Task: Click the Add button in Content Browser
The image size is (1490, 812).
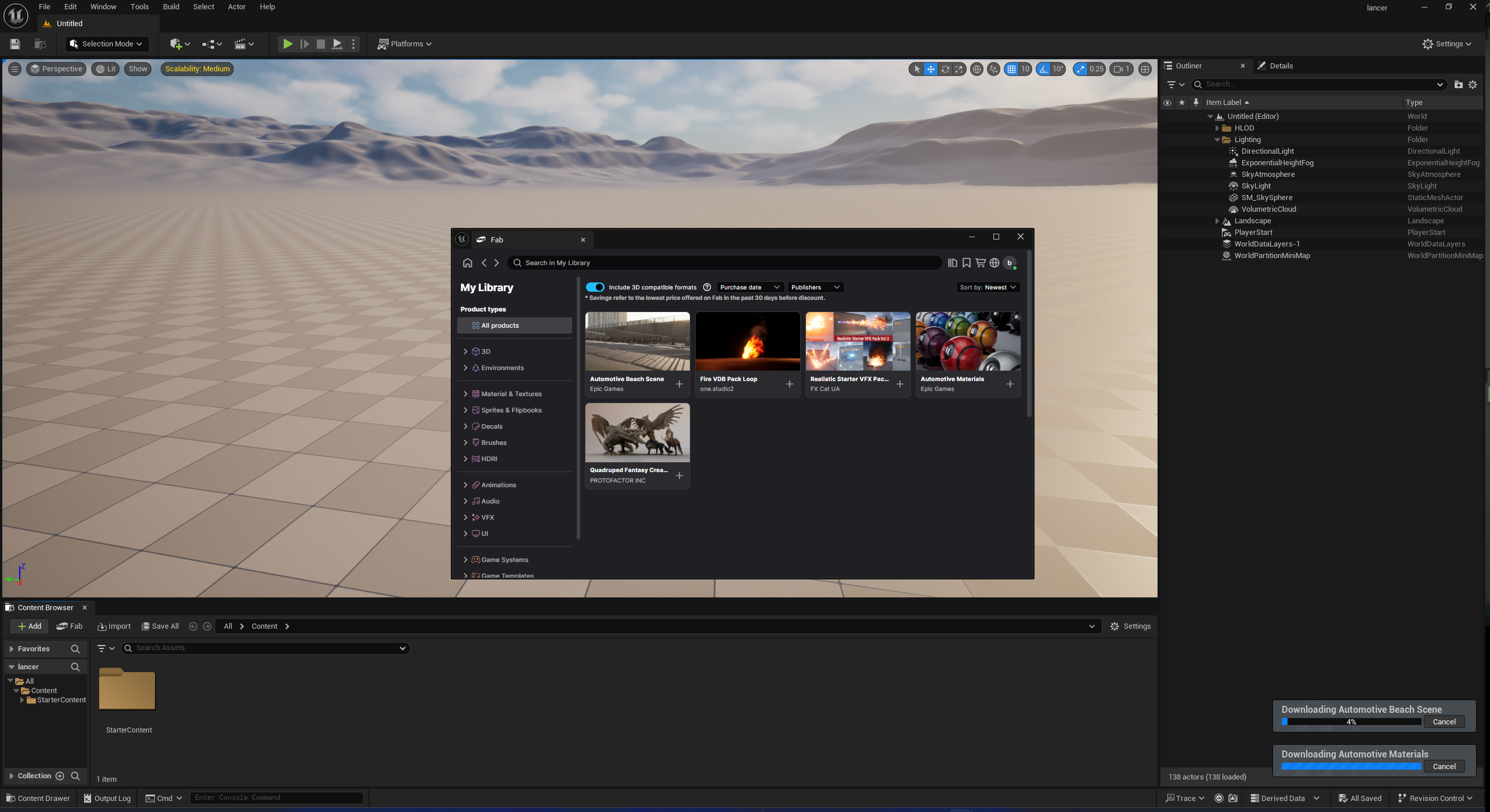Action: coord(29,626)
